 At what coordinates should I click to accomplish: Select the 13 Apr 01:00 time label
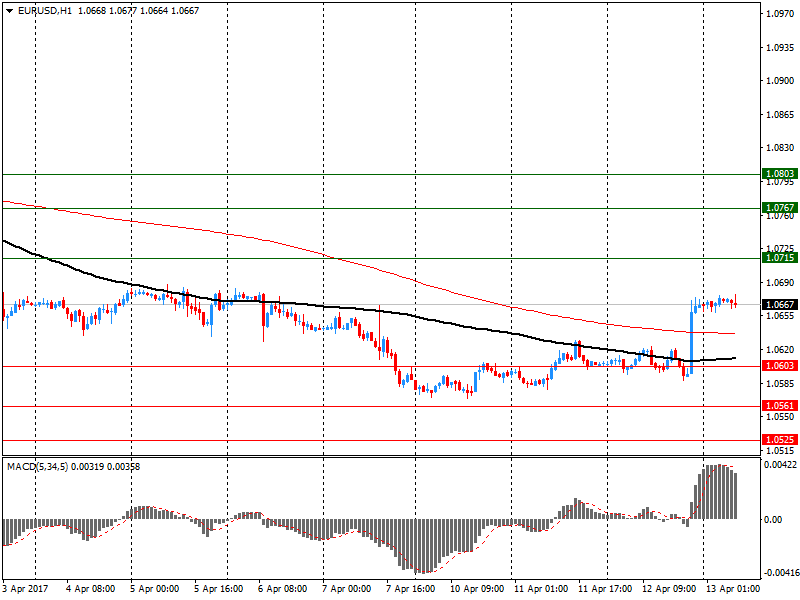tap(733, 588)
